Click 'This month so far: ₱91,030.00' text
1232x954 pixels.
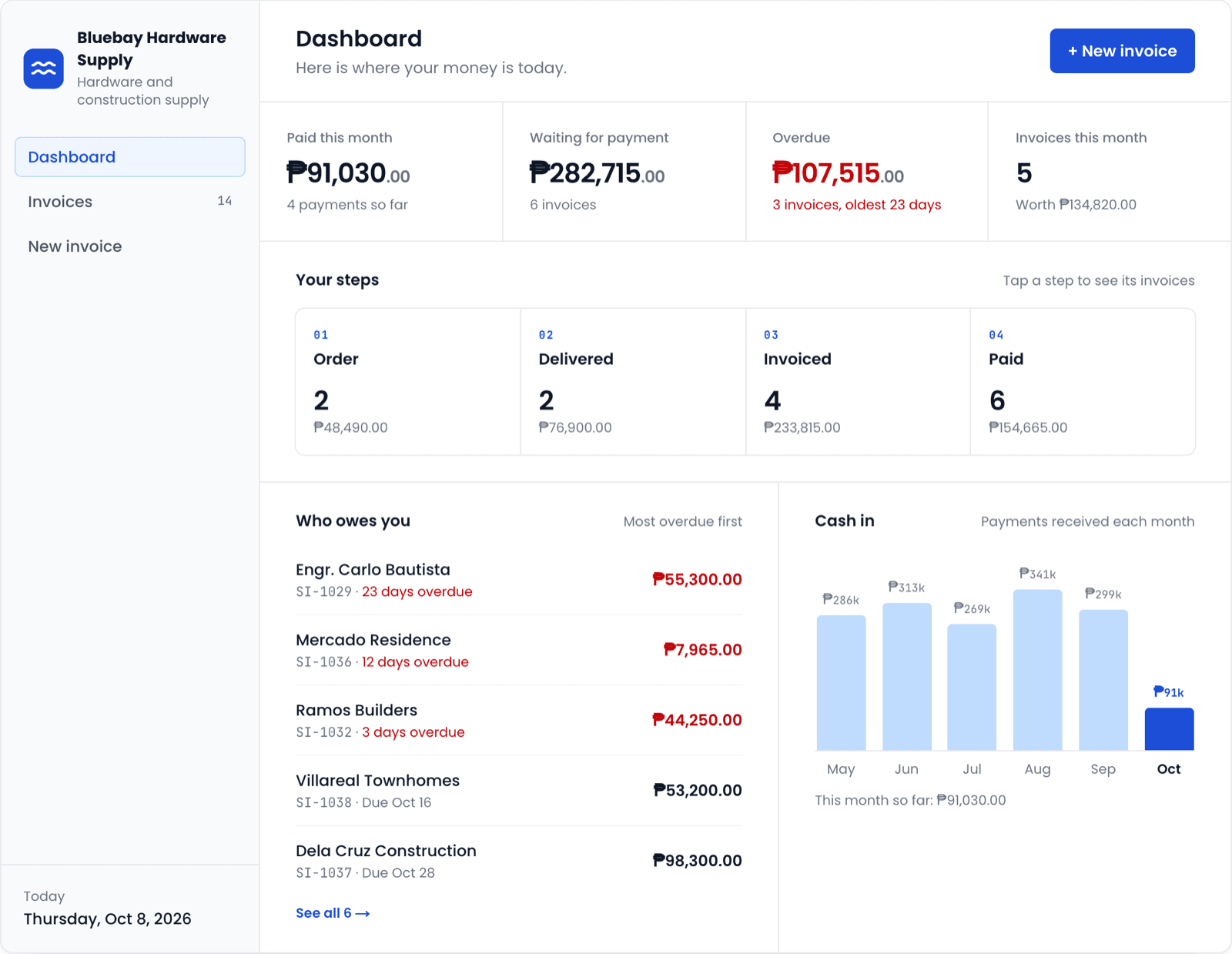click(910, 800)
